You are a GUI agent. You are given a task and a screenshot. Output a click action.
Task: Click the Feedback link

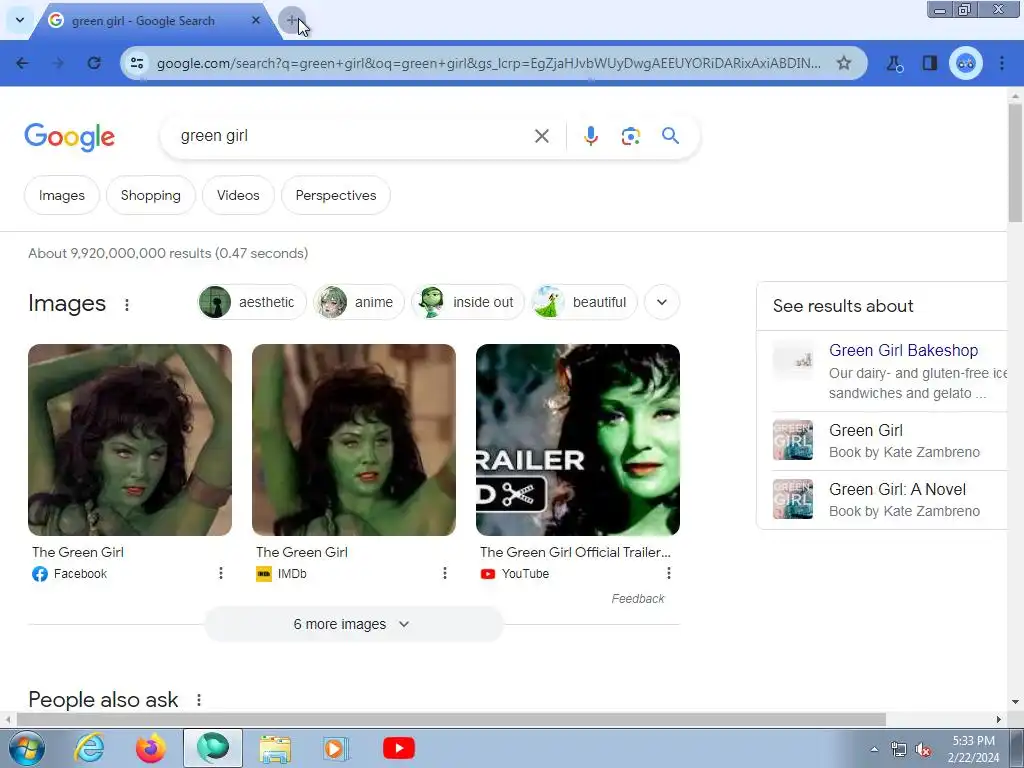(x=637, y=599)
